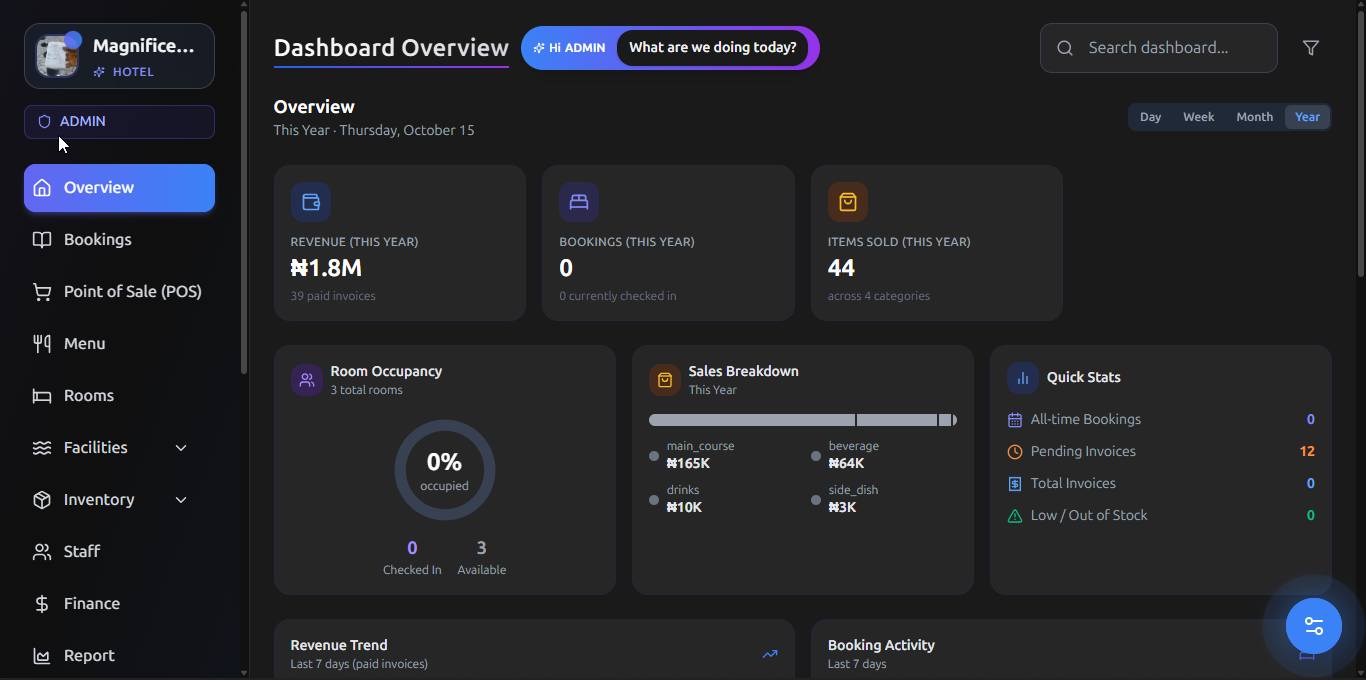Switch the overview range to Week

click(x=1199, y=117)
